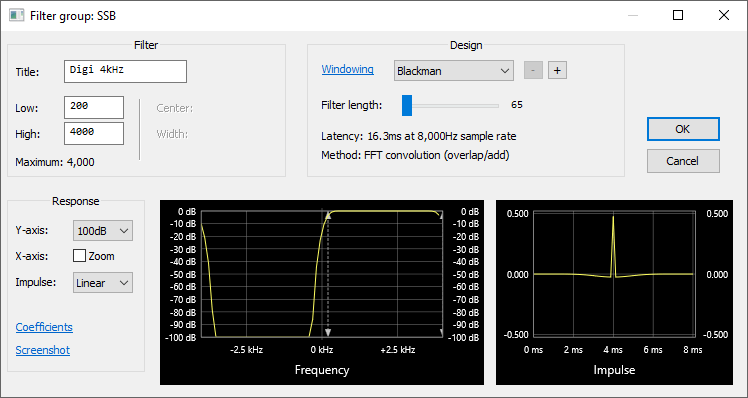Click the High frequency input field
This screenshot has width=748, height=398.
[94, 133]
